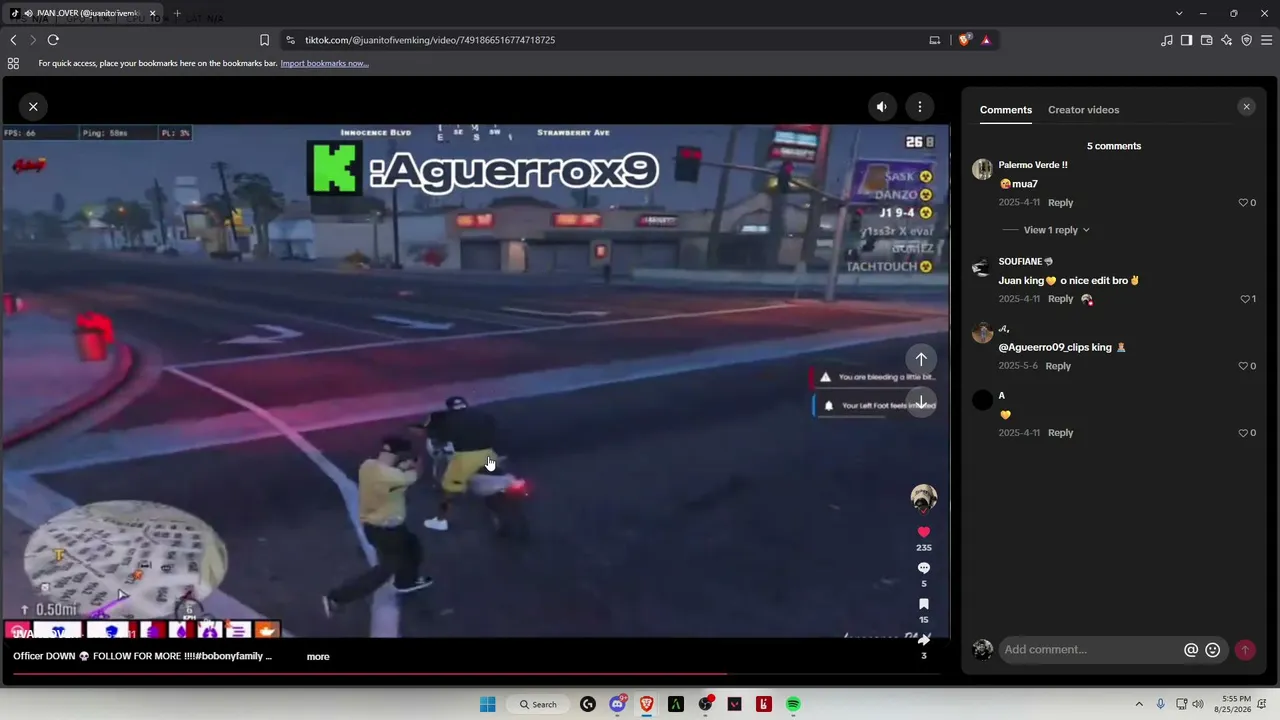The image size is (1280, 720).
Task: Close the TikTok video viewer
Action: click(x=33, y=106)
